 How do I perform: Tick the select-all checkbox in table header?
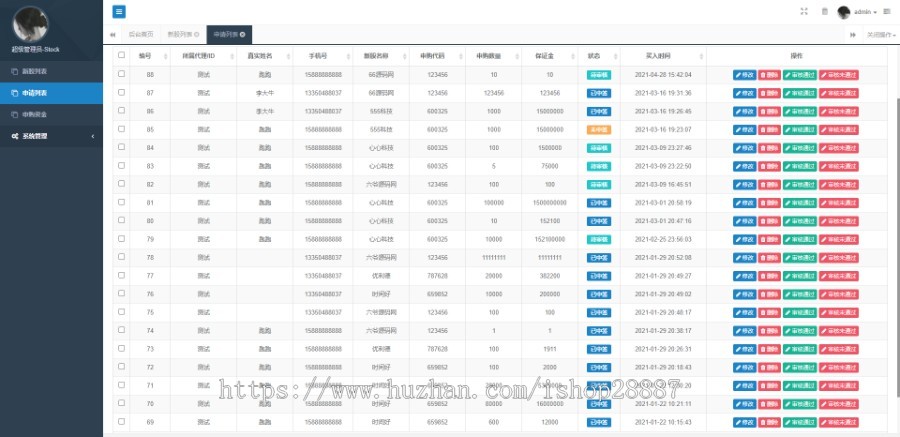point(121,55)
